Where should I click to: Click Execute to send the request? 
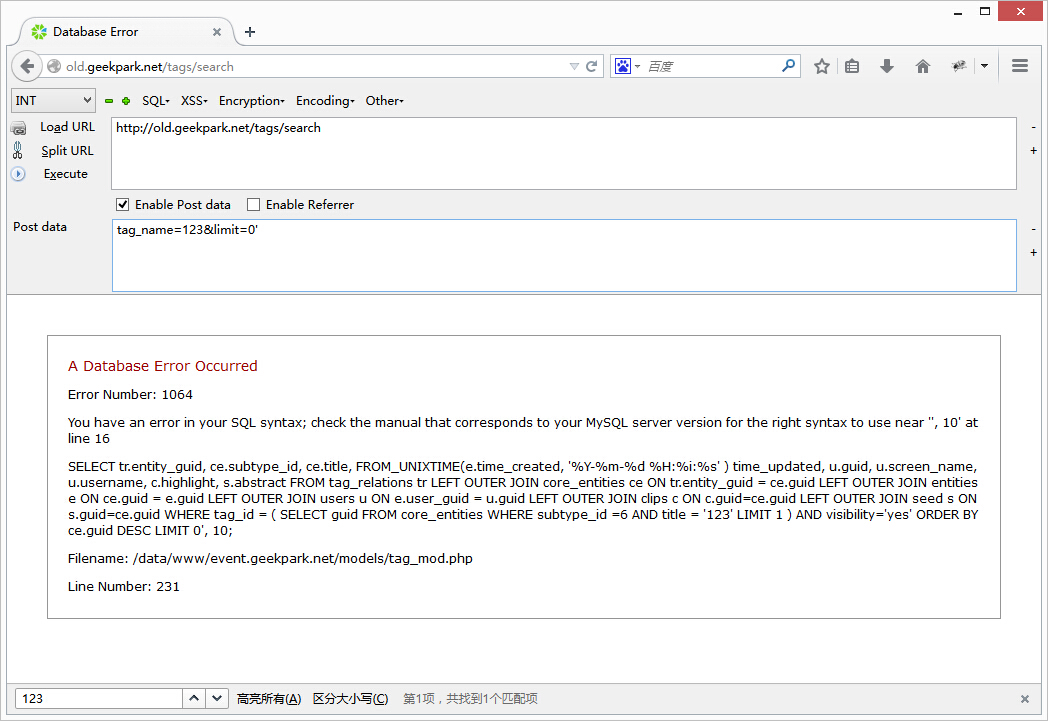[x=66, y=174]
